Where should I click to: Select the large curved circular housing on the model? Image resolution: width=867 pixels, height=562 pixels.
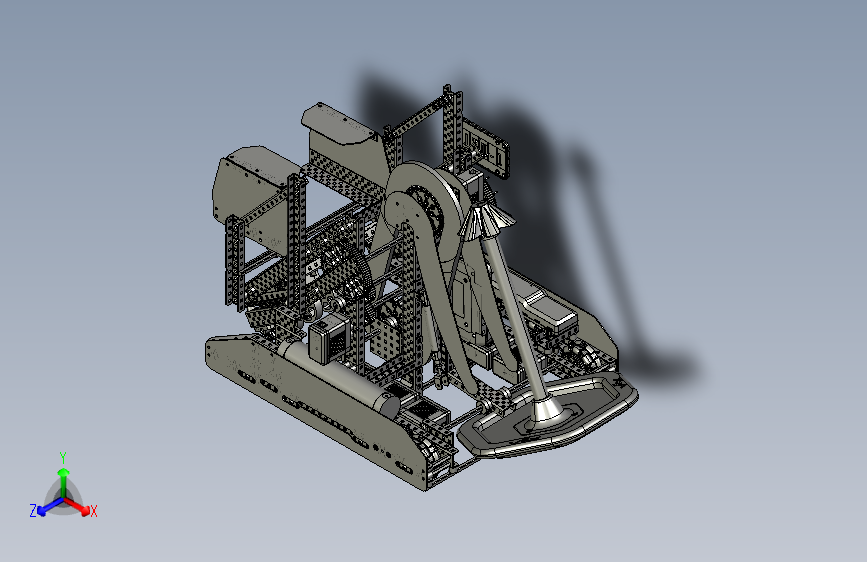click(x=426, y=211)
